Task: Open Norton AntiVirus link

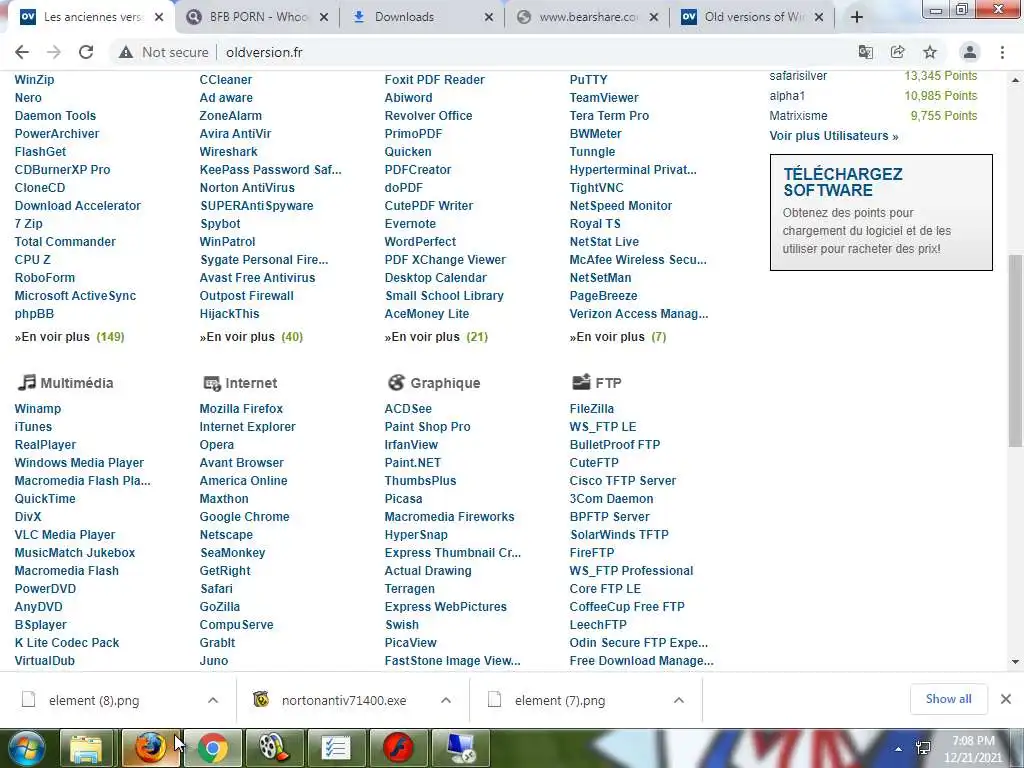Action: tap(247, 187)
